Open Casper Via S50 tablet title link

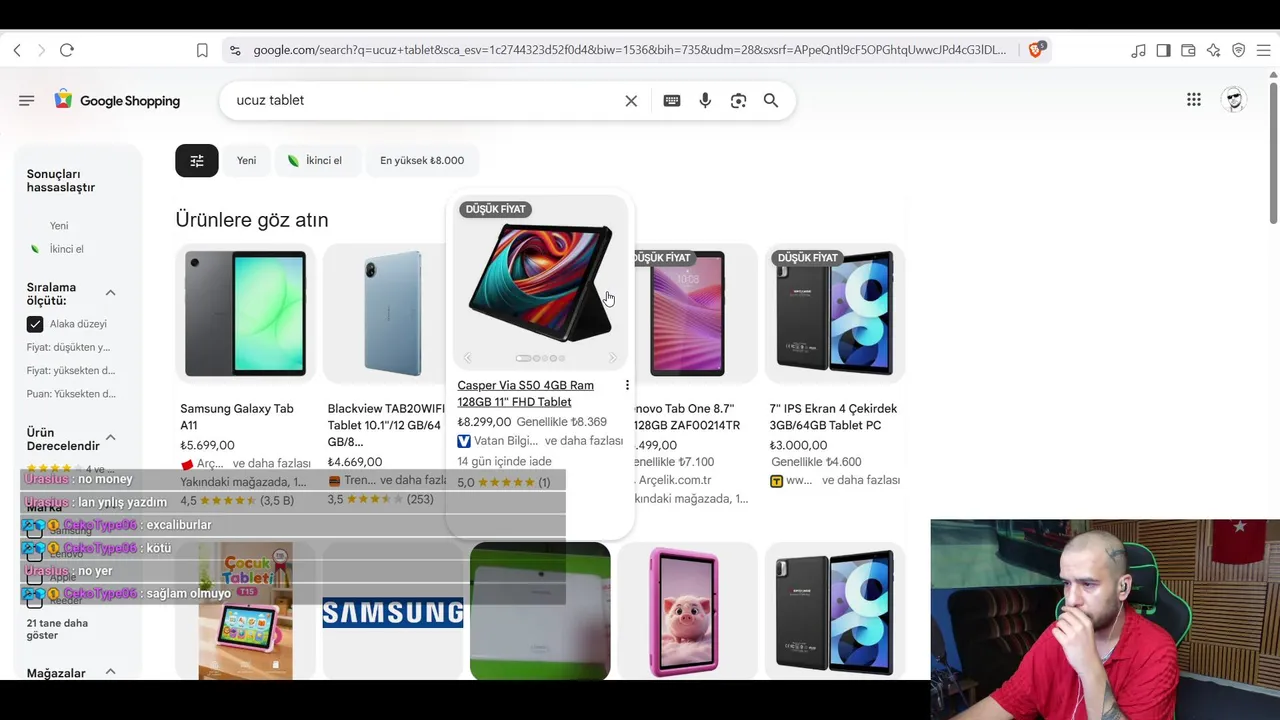[526, 393]
